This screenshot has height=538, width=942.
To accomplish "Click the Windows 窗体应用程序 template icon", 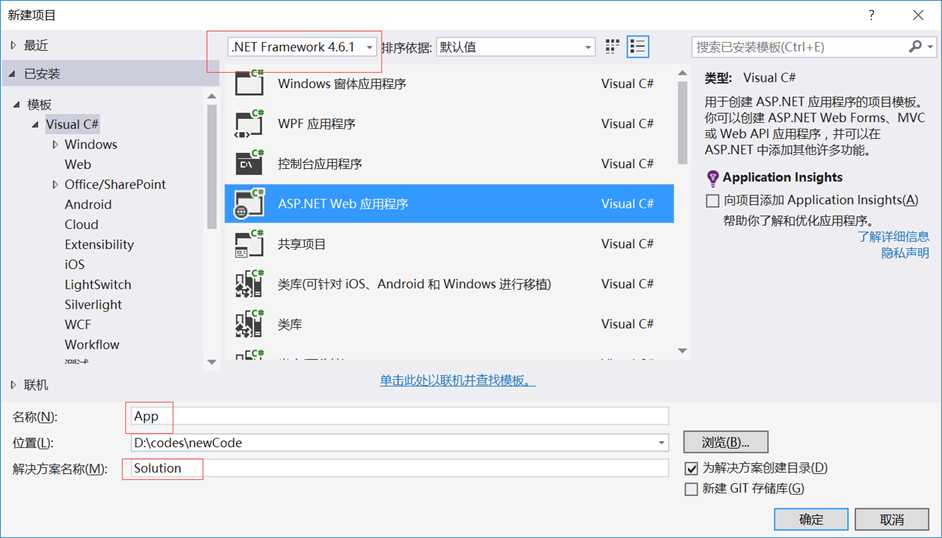I will pos(249,83).
